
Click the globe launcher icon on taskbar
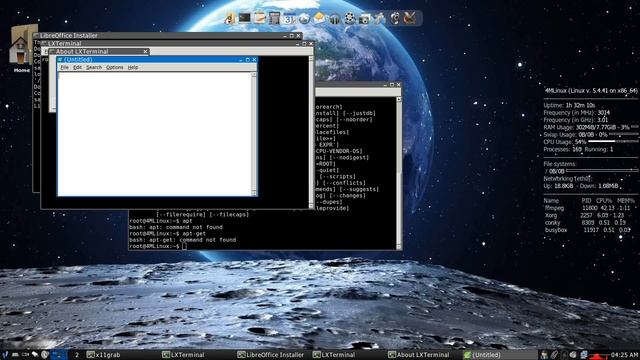[45, 355]
